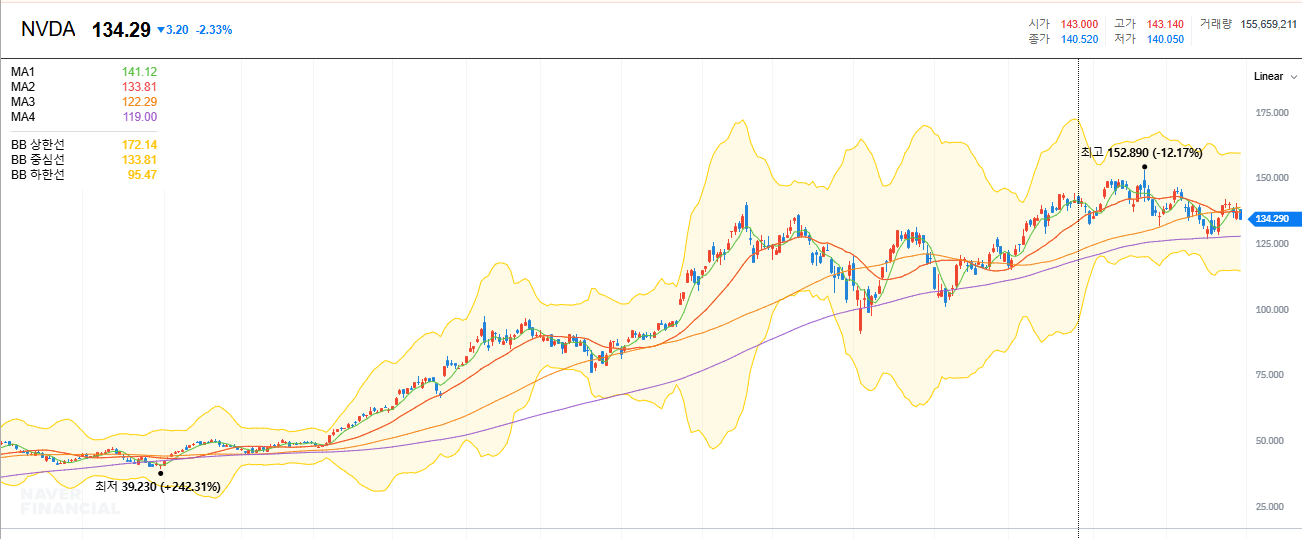Click the MA4 label in legend
Screen dimensions: 1302x539
coord(23,117)
